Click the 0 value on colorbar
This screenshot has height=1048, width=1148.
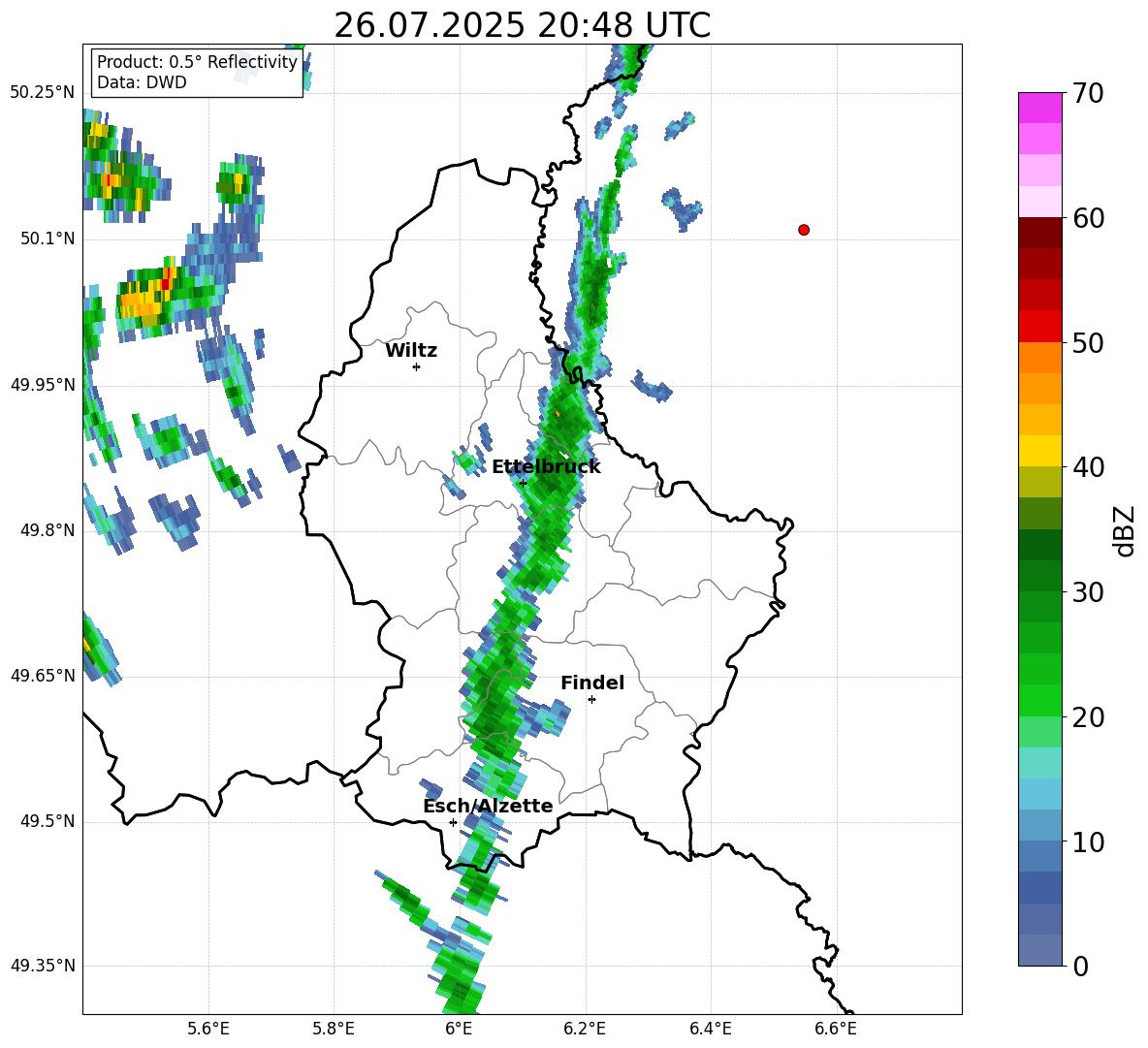1080,966
